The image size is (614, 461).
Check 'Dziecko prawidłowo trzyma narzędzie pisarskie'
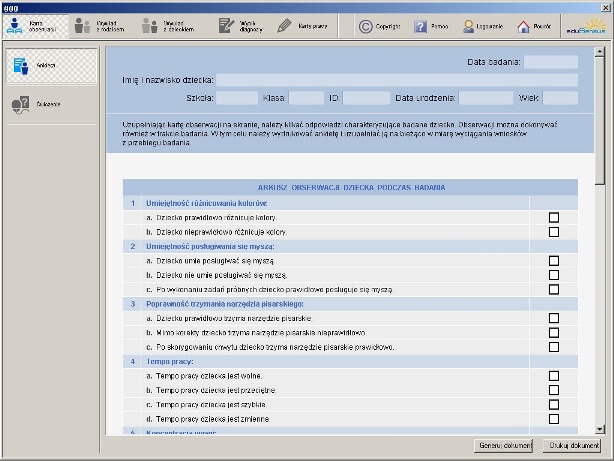554,318
